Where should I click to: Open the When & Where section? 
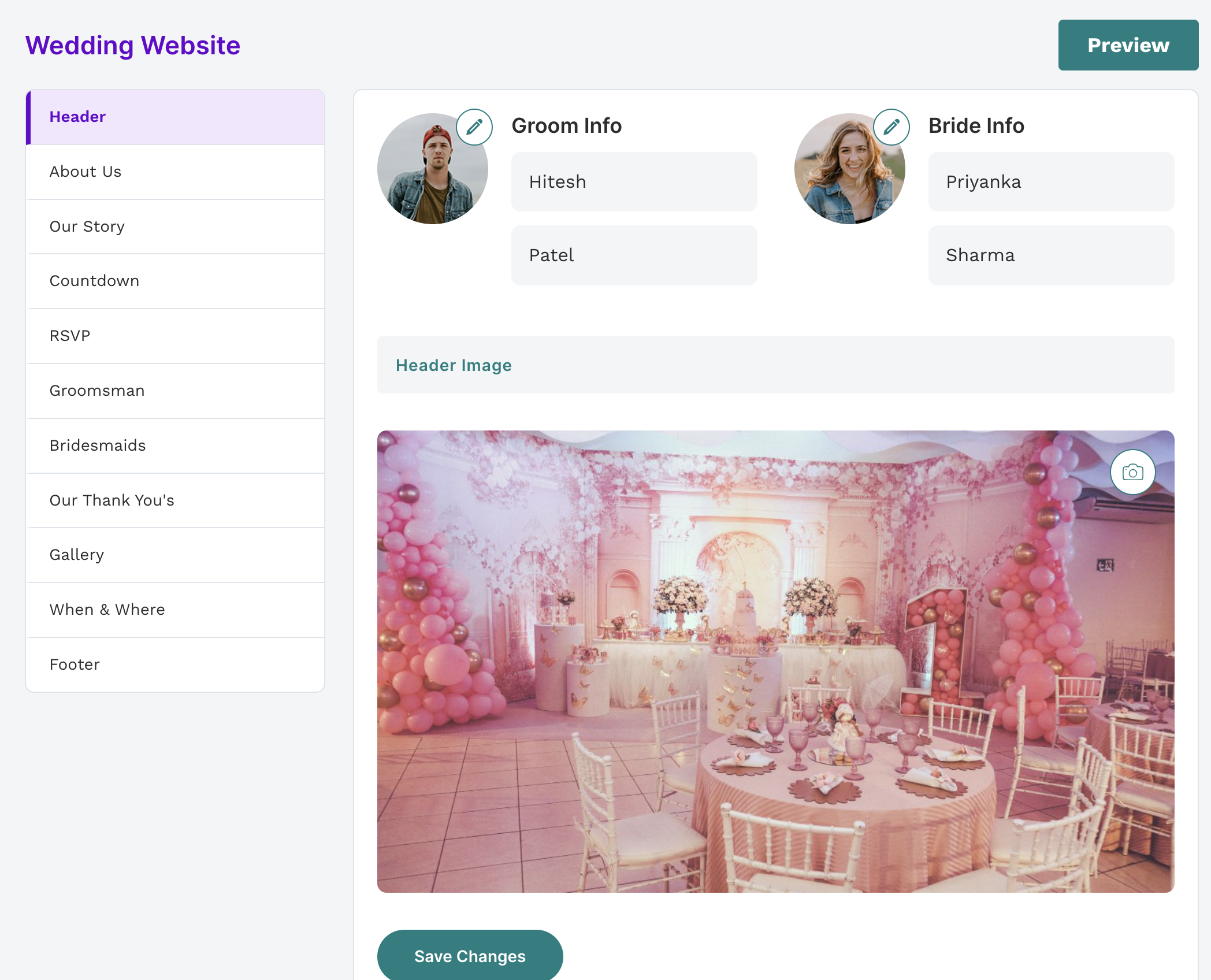tap(175, 610)
